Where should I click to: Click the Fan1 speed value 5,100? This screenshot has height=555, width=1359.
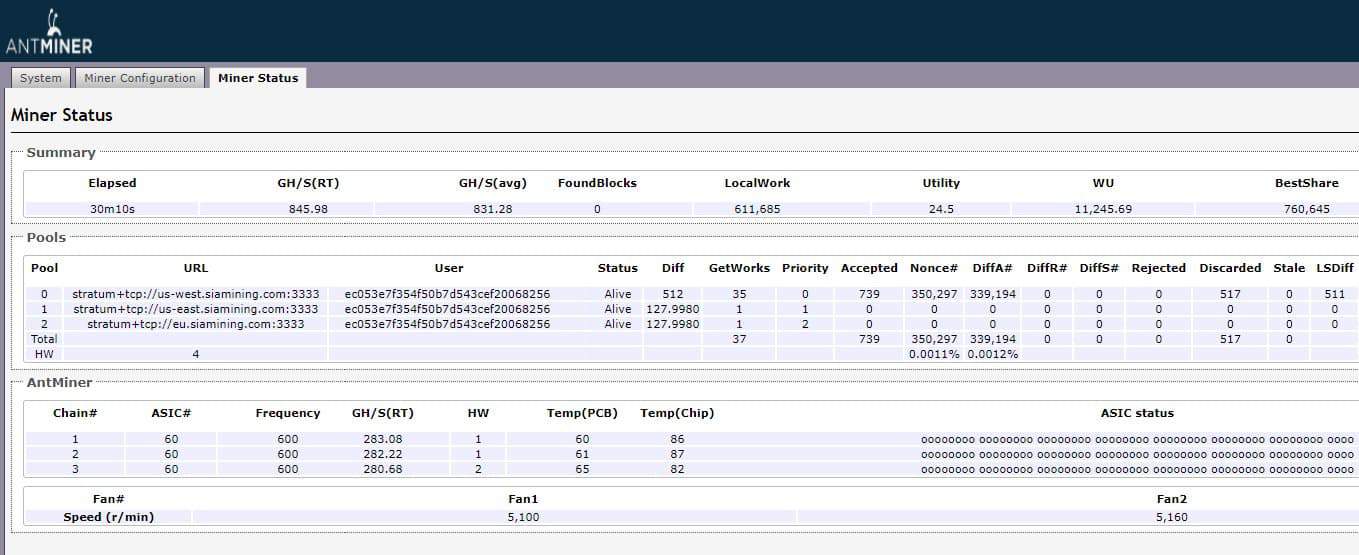[524, 517]
